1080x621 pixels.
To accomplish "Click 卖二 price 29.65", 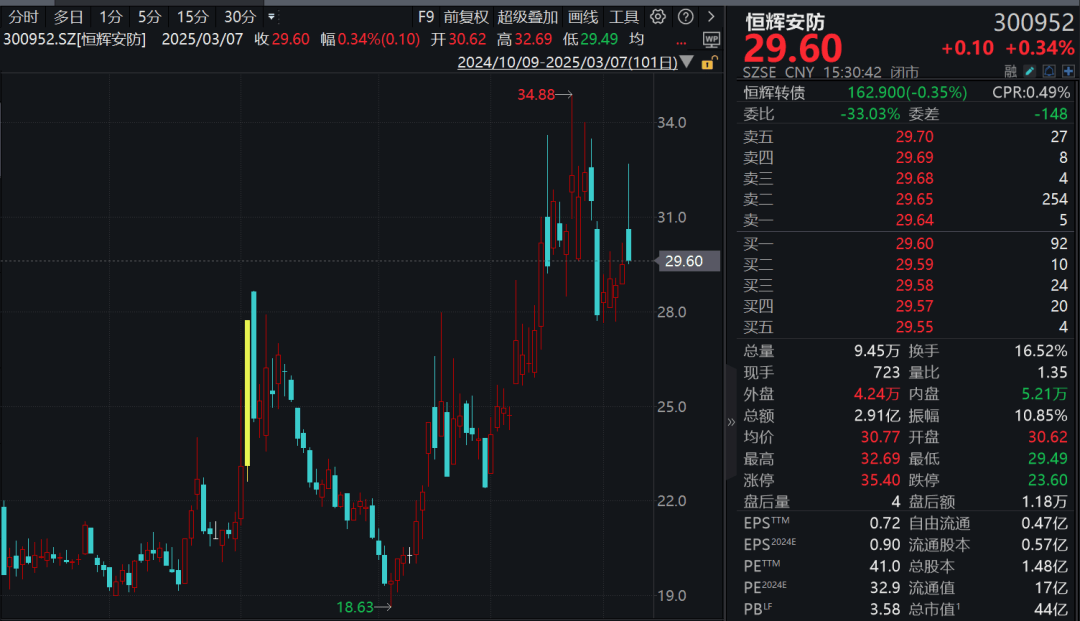I will [914, 199].
